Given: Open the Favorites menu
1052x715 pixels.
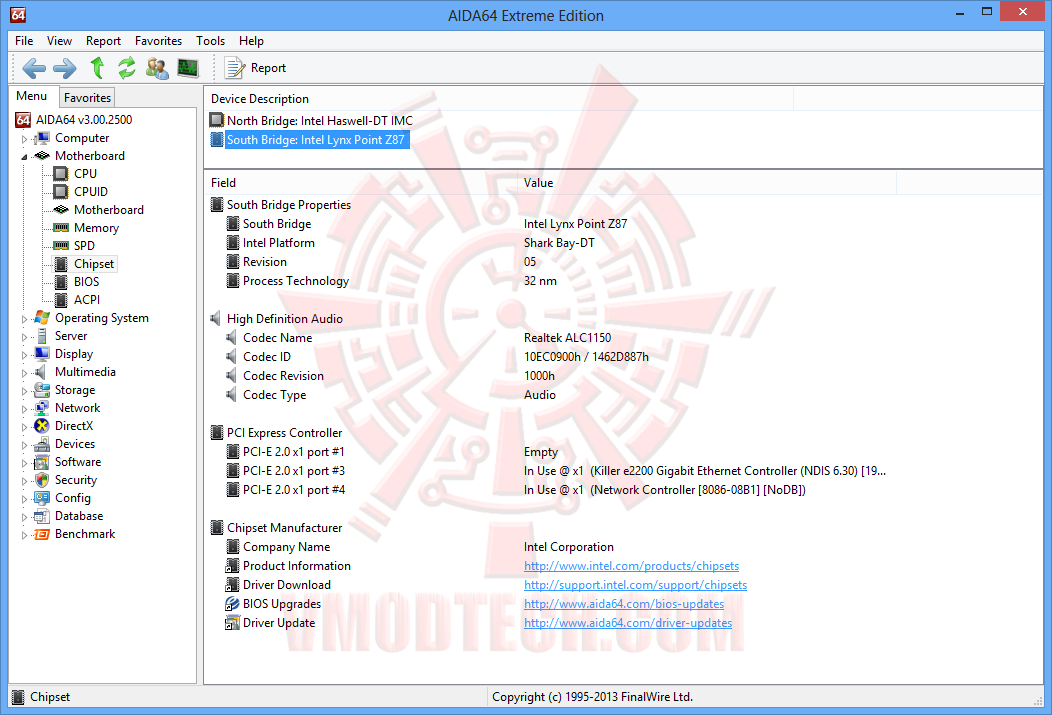Looking at the screenshot, I should tap(158, 41).
